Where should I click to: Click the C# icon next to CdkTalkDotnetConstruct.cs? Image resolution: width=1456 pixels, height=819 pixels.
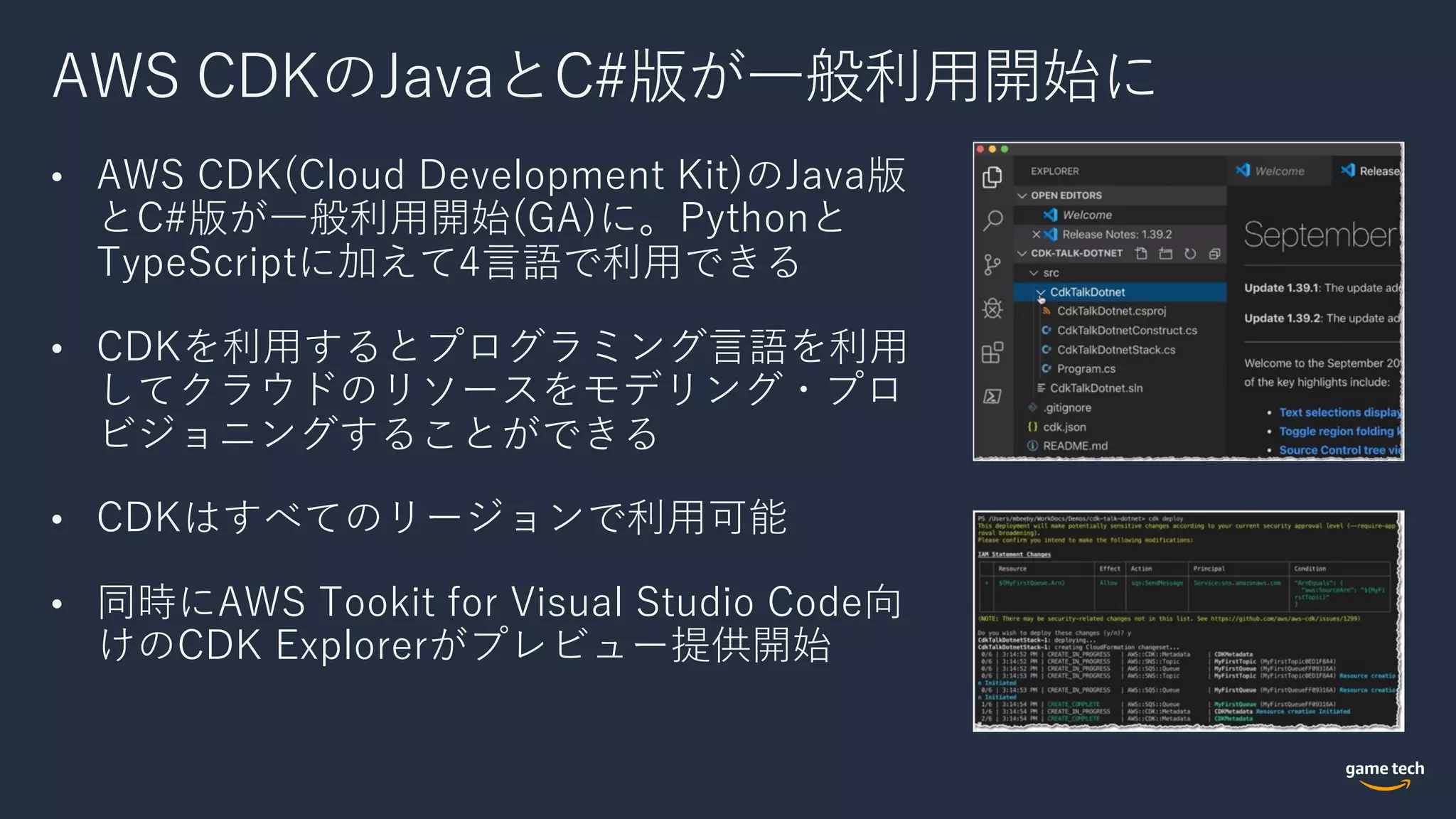[x=1046, y=330]
